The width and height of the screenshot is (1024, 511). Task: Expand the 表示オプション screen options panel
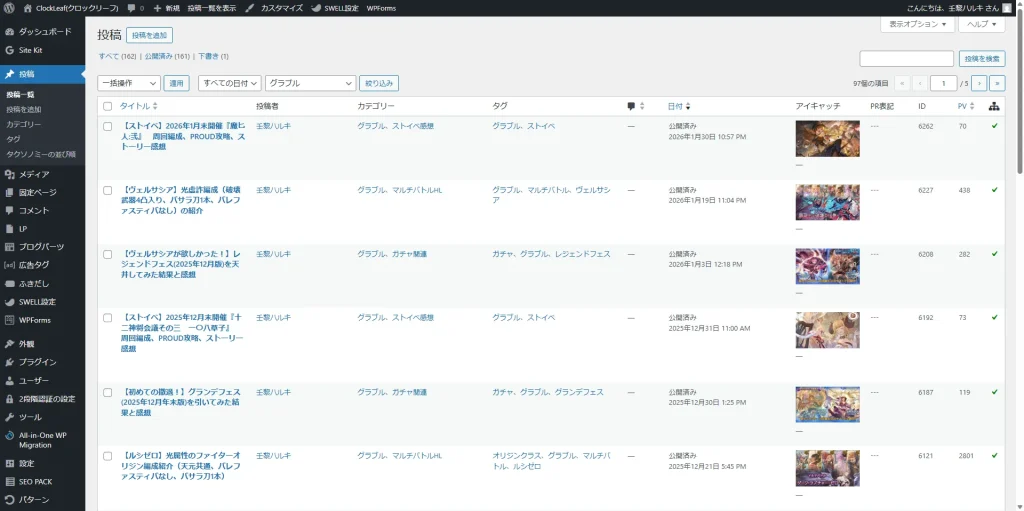point(917,24)
